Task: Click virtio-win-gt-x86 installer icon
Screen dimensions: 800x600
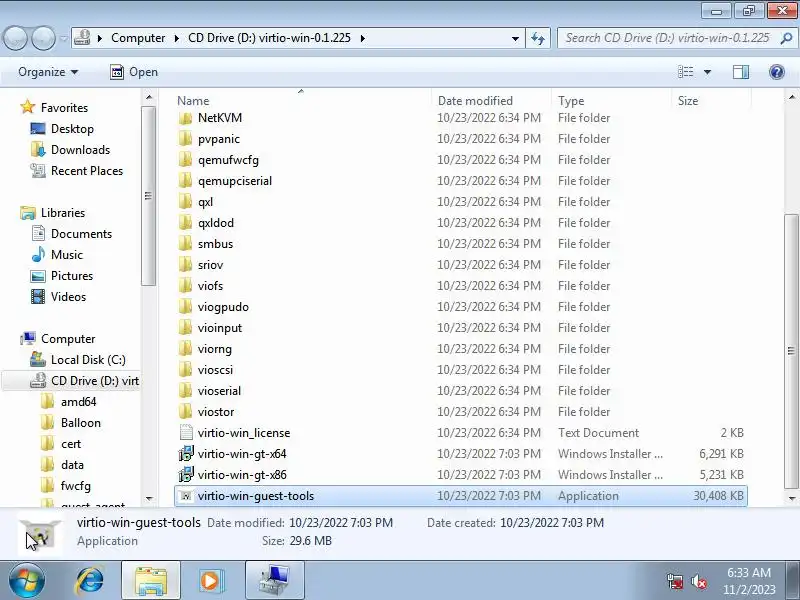Action: 186,474
